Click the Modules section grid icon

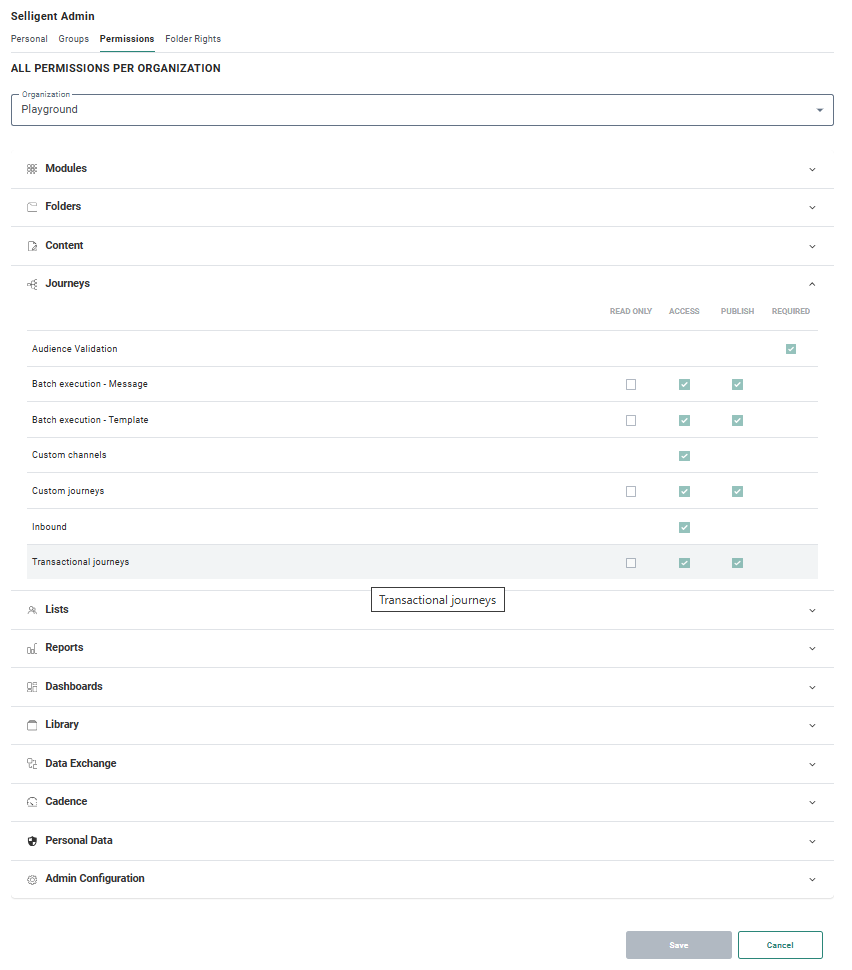click(x=32, y=169)
